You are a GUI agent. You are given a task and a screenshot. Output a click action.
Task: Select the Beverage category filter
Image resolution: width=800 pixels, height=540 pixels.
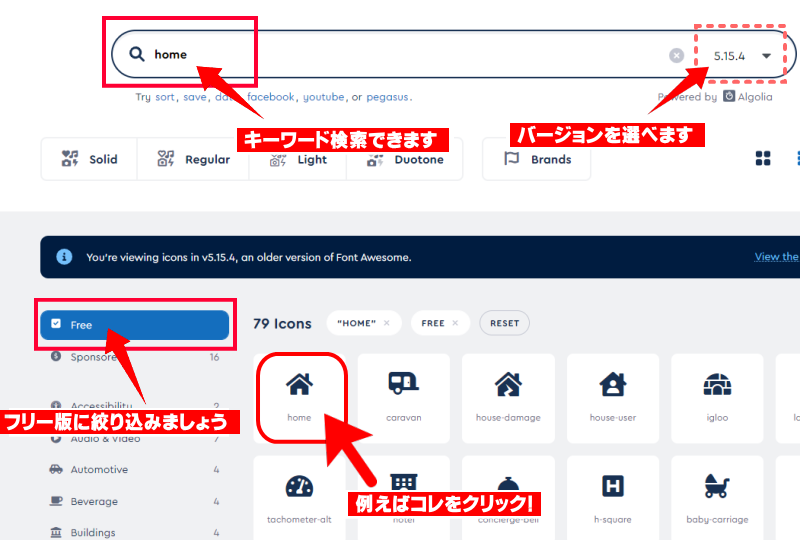[x=135, y=501]
